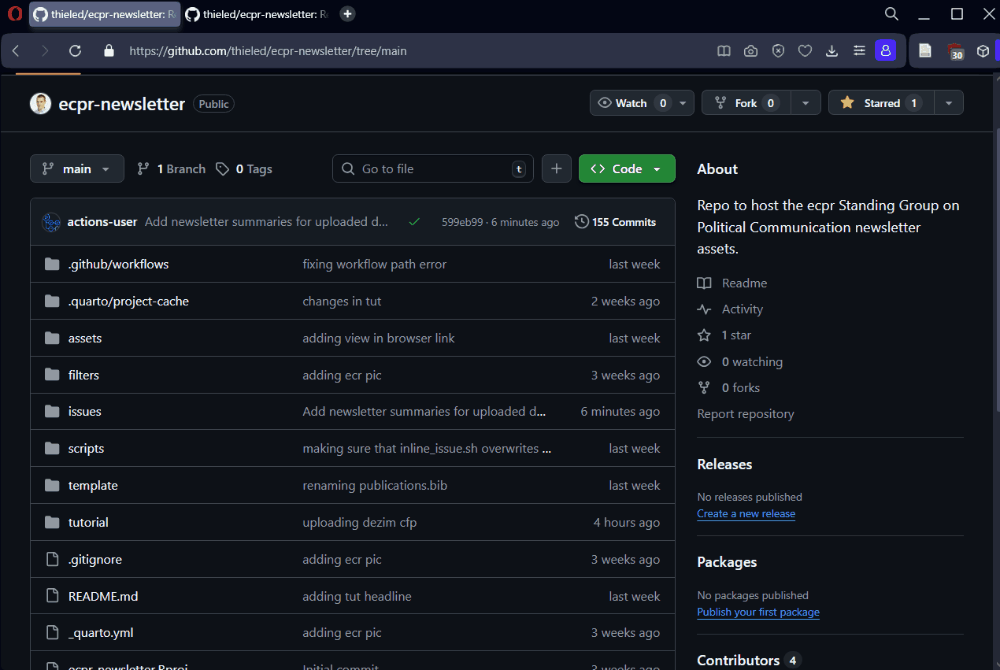1000x670 pixels.
Task: Click the add file plus button
Action: pyautogui.click(x=557, y=169)
